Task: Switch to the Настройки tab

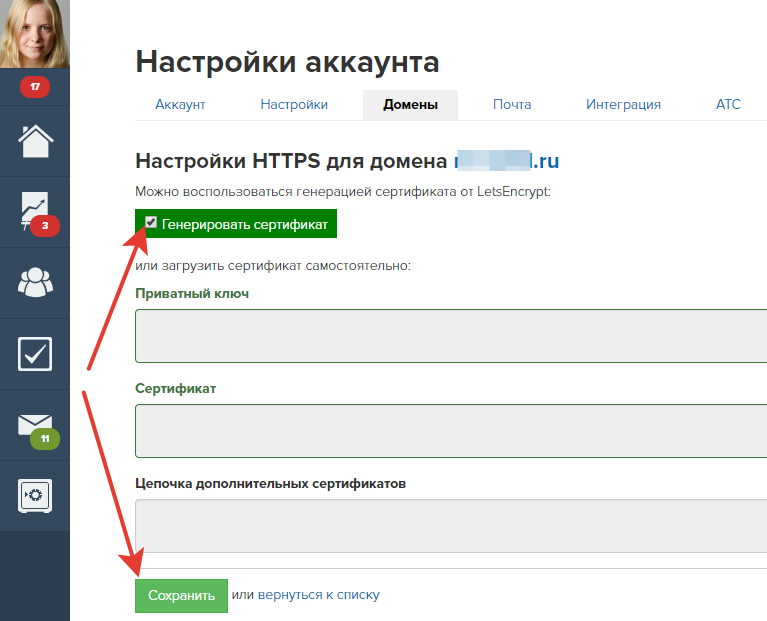Action: coord(294,105)
